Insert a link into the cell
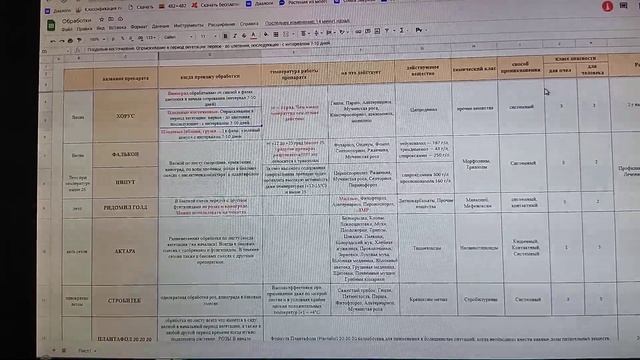Viewport: 640px width, 360px height. click(x=358, y=31)
